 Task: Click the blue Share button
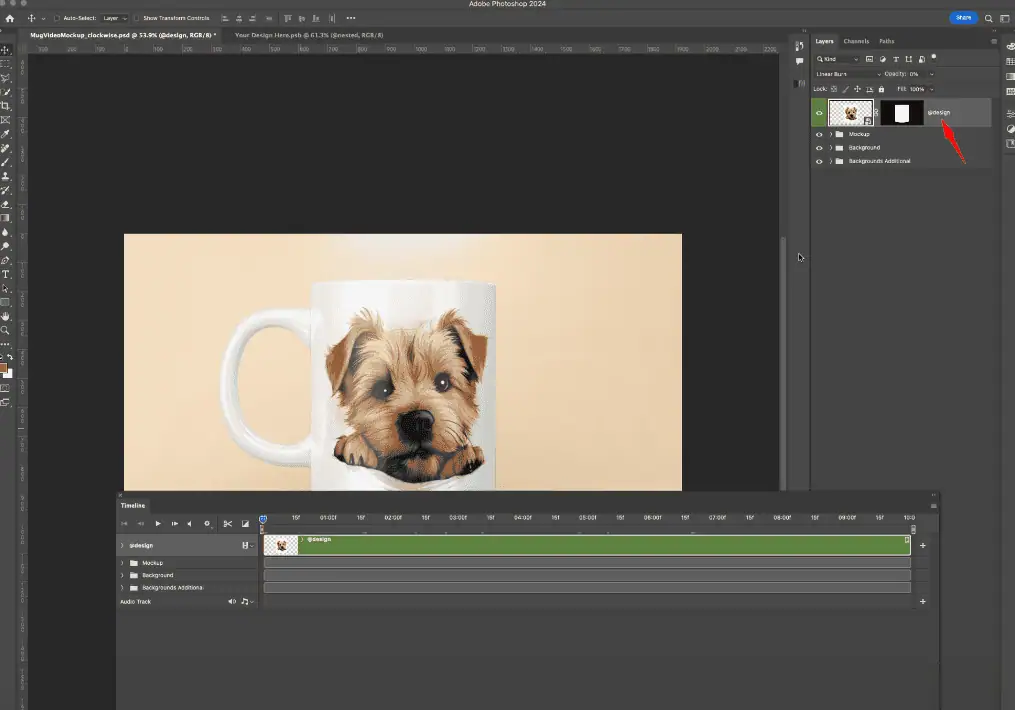pos(963,18)
